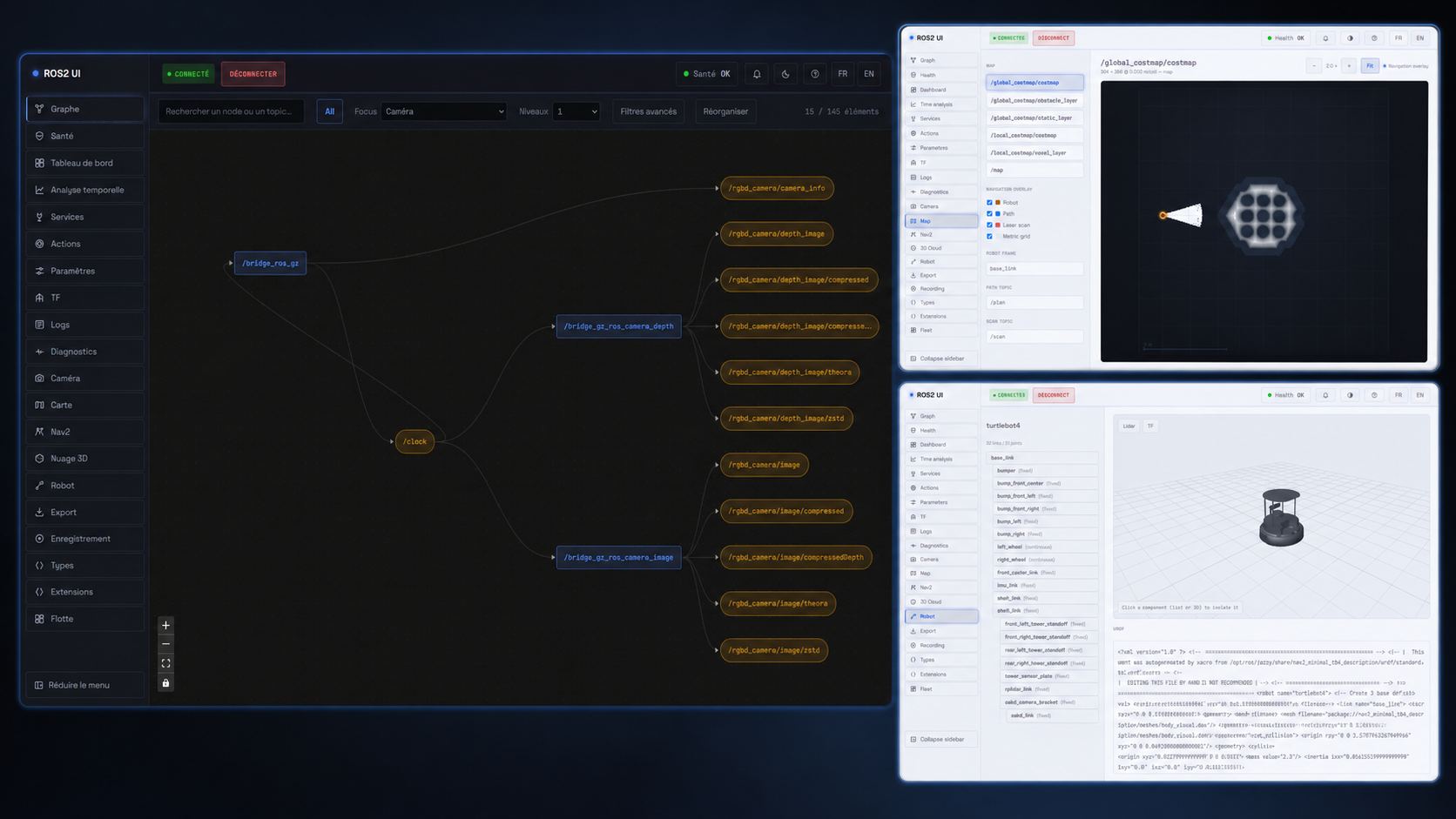Click the DÉCONNECTER button in dark window
Viewport: 1456px width, 819px height.
click(x=253, y=74)
